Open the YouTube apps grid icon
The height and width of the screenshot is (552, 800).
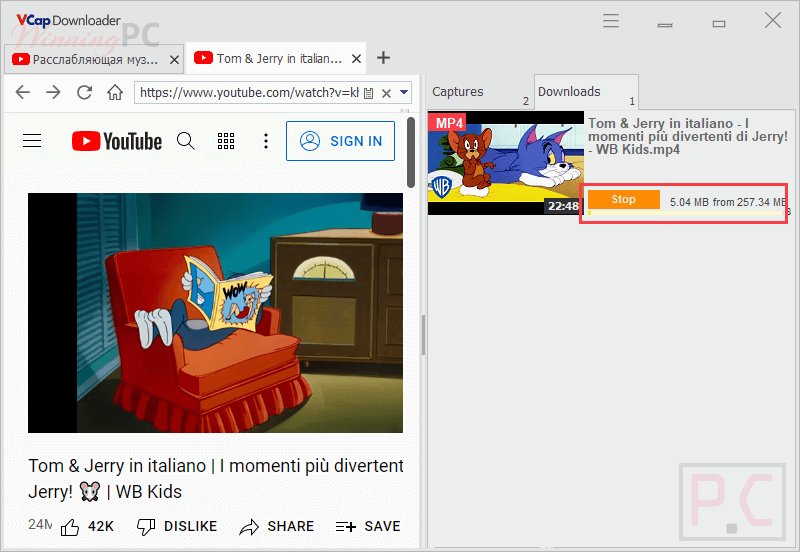pyautogui.click(x=225, y=141)
